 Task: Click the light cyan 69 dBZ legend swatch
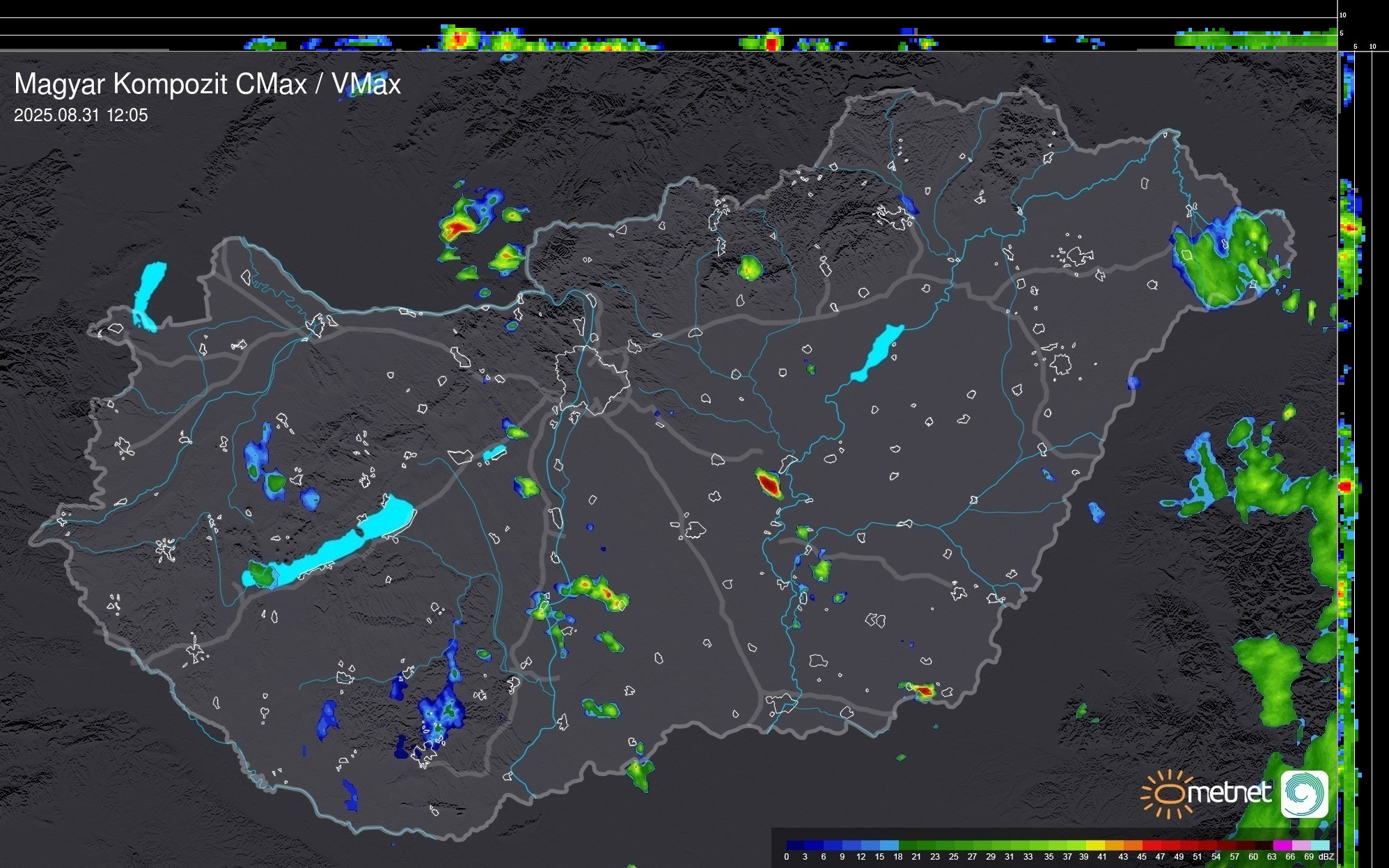pyautogui.click(x=1320, y=845)
